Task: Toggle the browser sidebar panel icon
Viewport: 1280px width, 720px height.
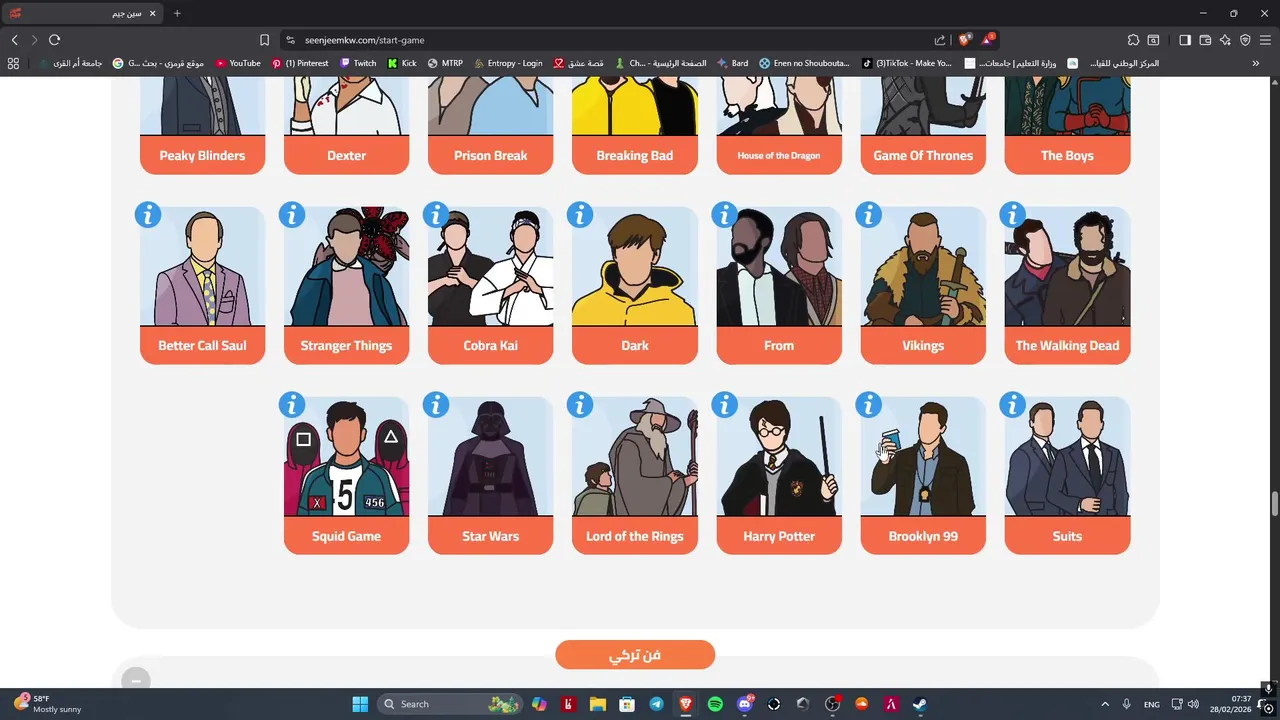Action: (1185, 40)
